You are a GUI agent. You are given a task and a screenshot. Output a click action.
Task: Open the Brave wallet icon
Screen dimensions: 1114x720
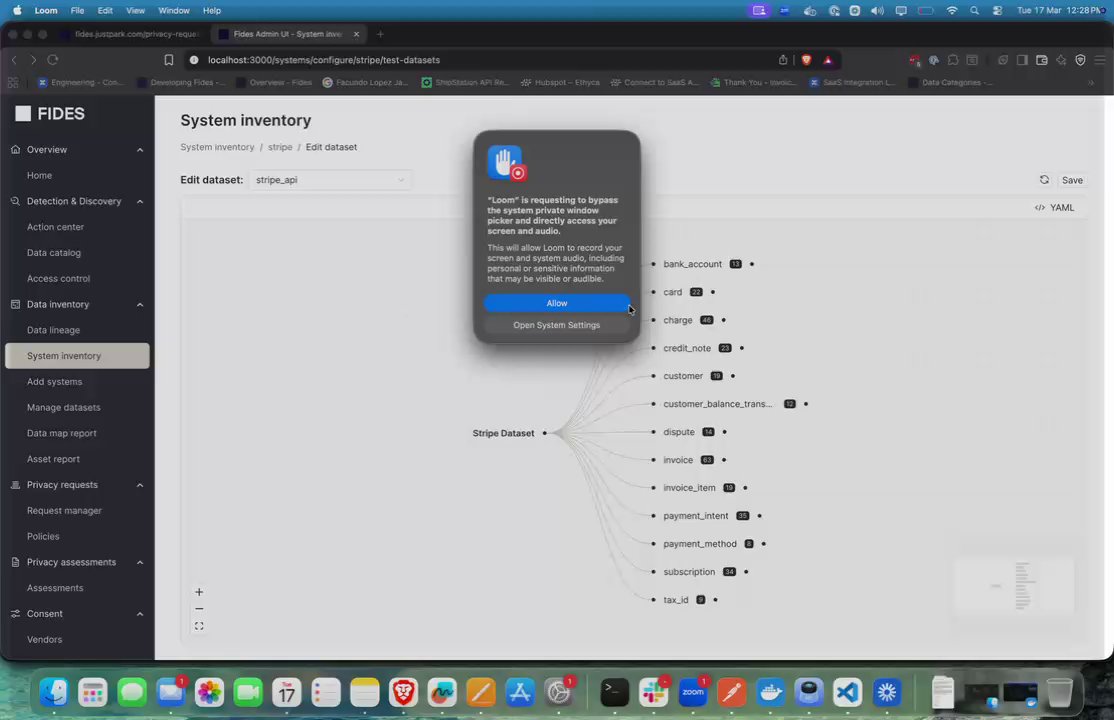pos(1042,60)
